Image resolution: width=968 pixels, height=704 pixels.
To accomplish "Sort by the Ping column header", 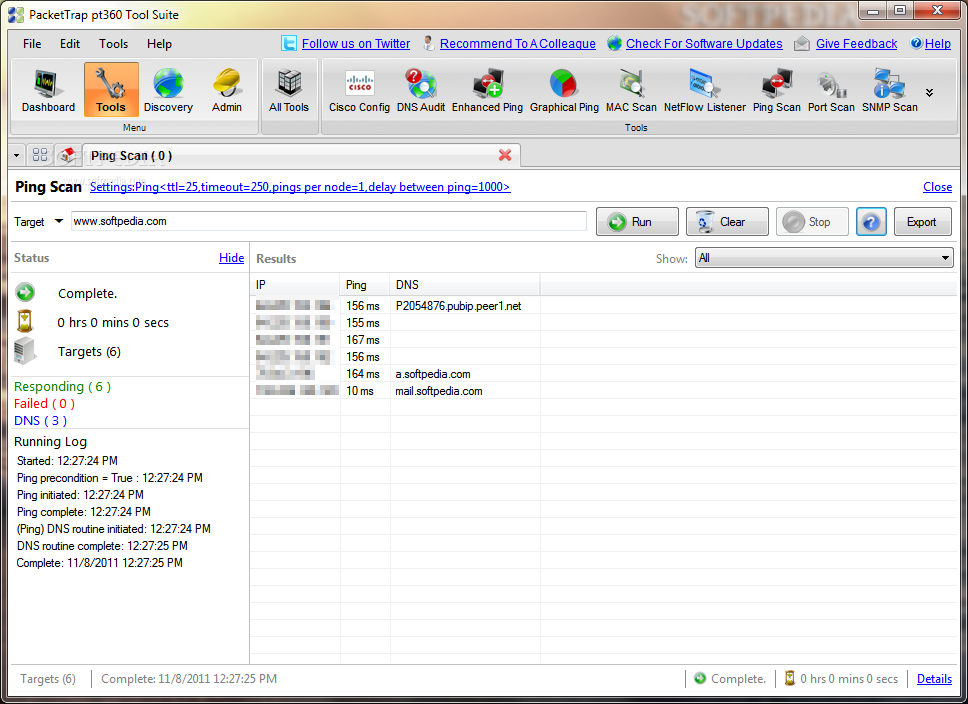I will (365, 285).
